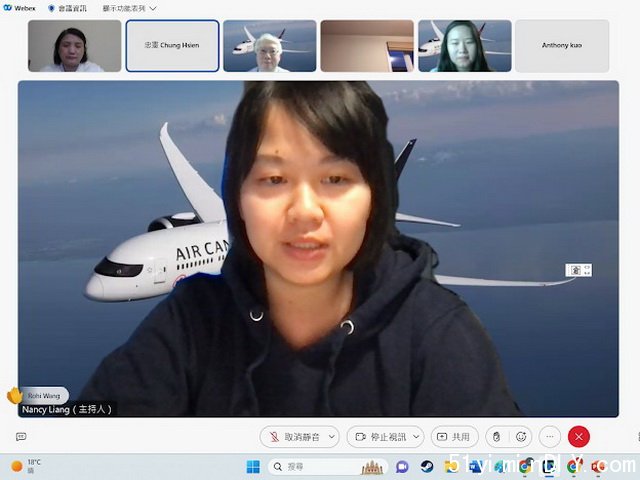Open the meeting info shield icon
Image resolution: width=640 pixels, height=480 pixels.
coord(51,8)
